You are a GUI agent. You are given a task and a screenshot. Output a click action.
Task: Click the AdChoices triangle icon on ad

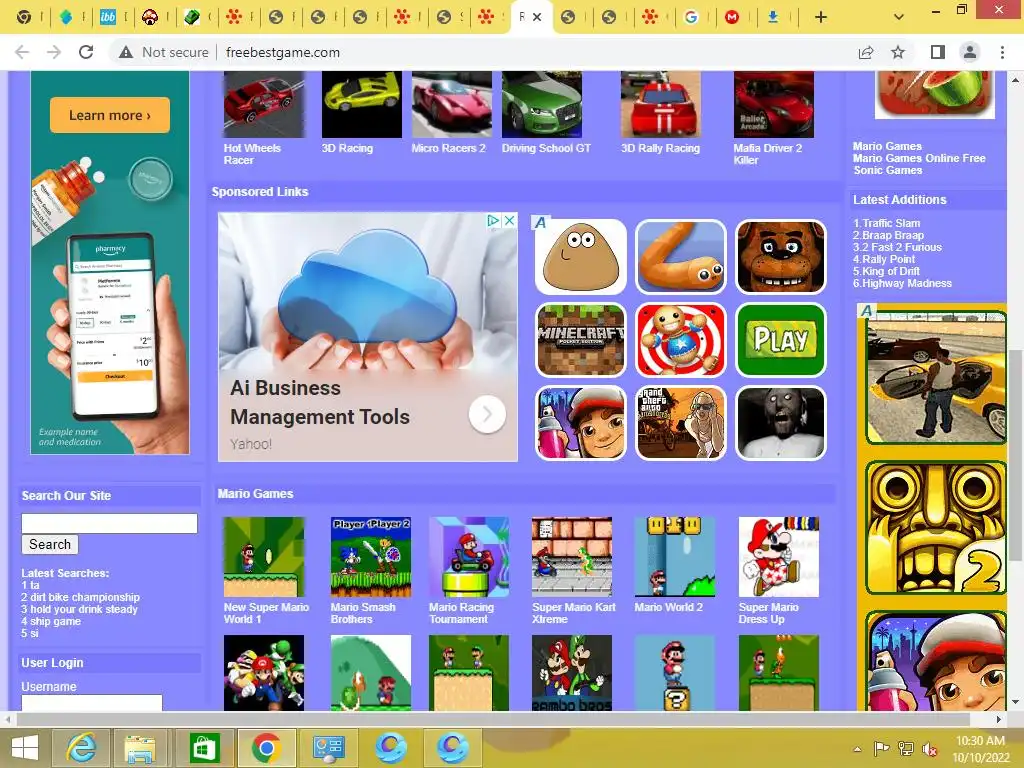coord(494,221)
